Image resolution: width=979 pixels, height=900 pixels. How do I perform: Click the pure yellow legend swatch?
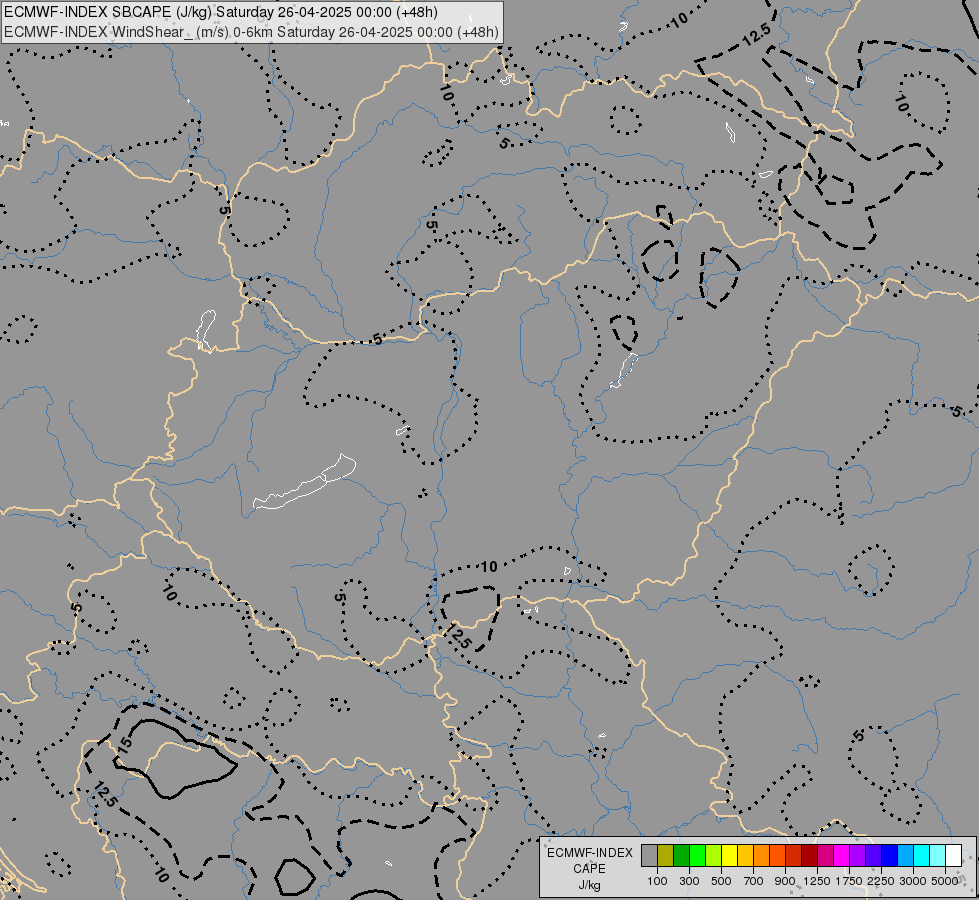(729, 855)
